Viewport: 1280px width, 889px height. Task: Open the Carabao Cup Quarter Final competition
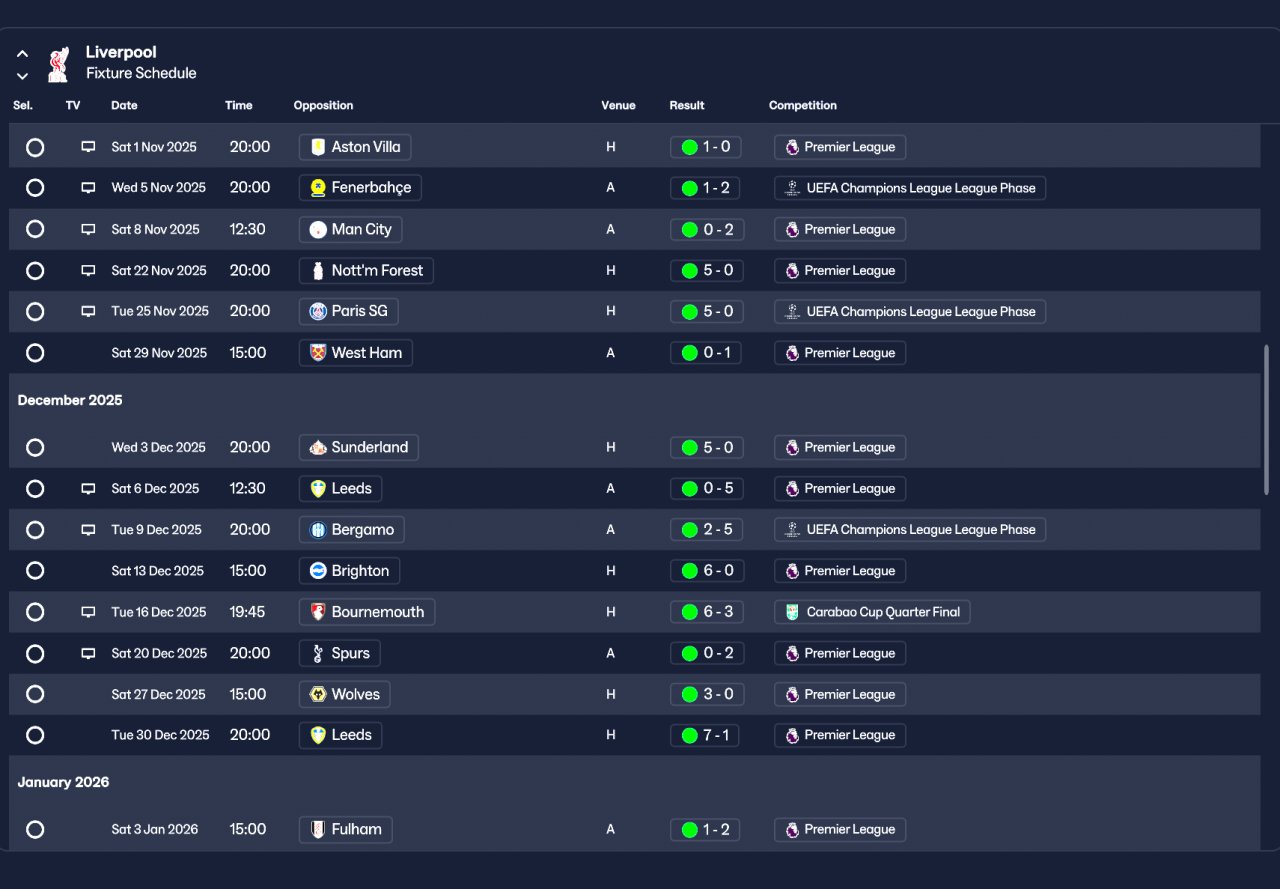click(x=872, y=612)
